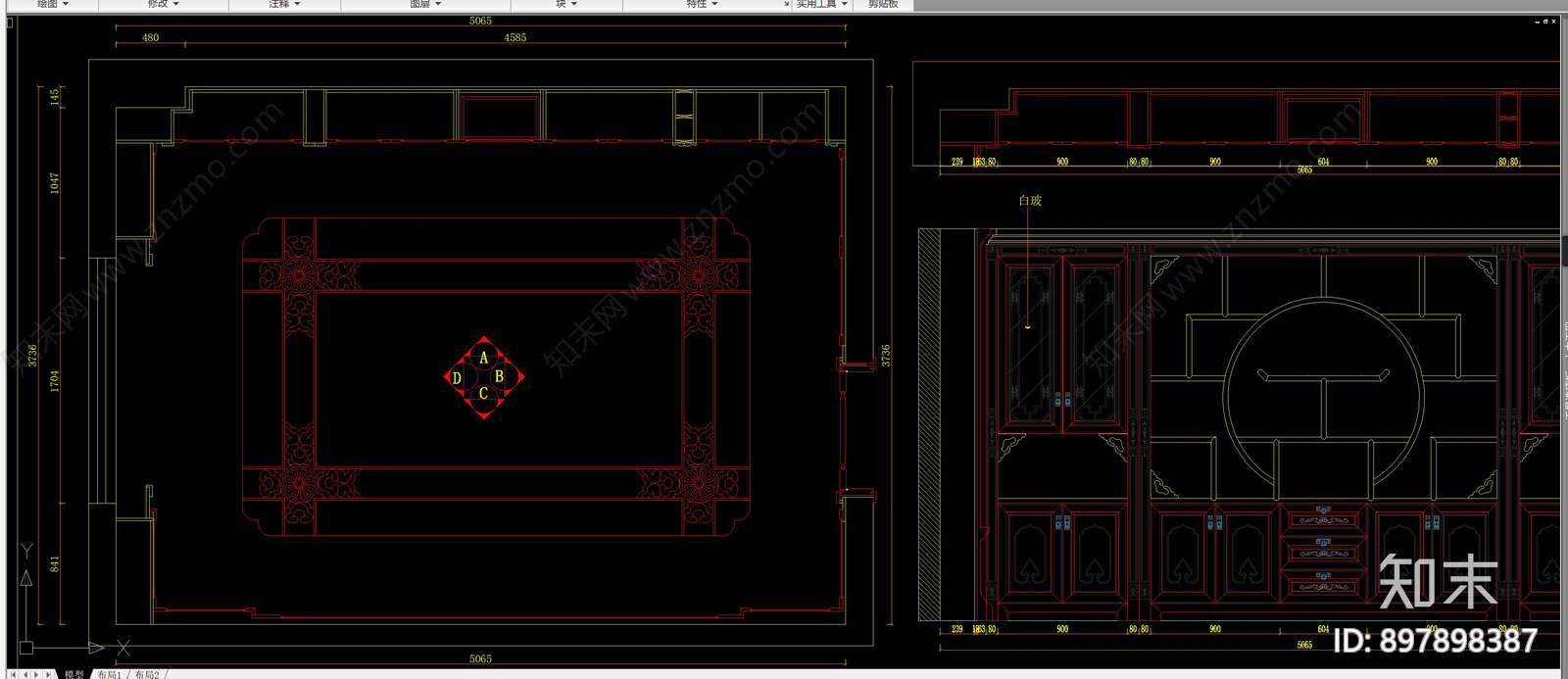Expand the 特性 panel dropdown
This screenshot has width=1568, height=679.
pos(702,4)
